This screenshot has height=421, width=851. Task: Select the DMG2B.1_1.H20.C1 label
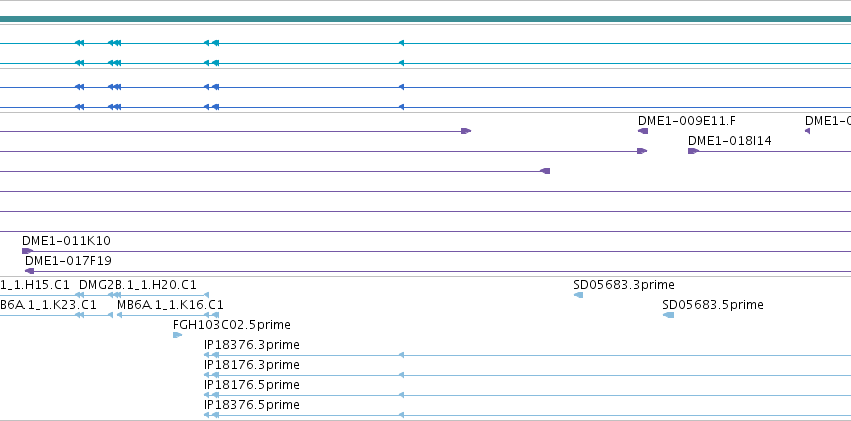(x=138, y=285)
